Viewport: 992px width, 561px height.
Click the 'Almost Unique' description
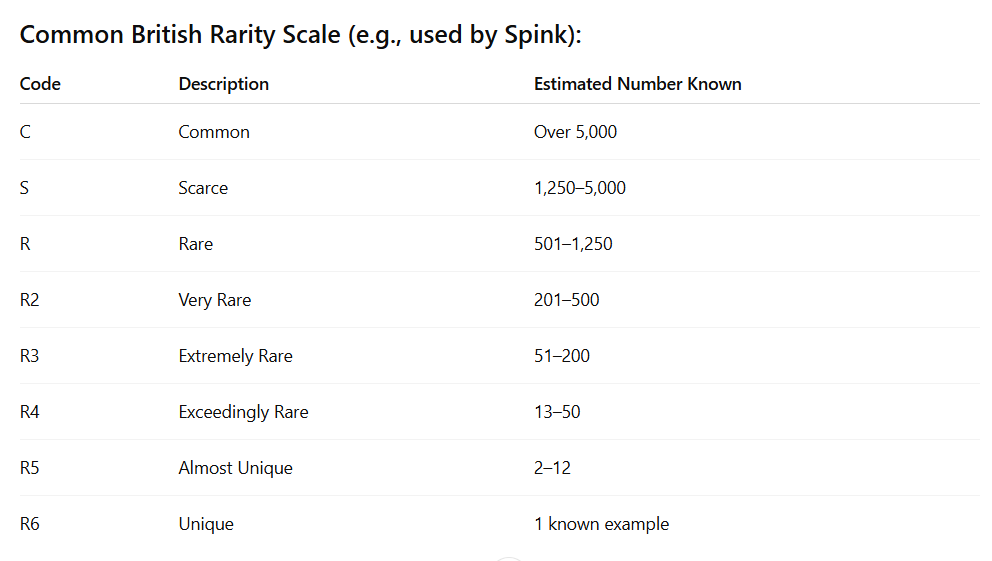pyautogui.click(x=235, y=468)
